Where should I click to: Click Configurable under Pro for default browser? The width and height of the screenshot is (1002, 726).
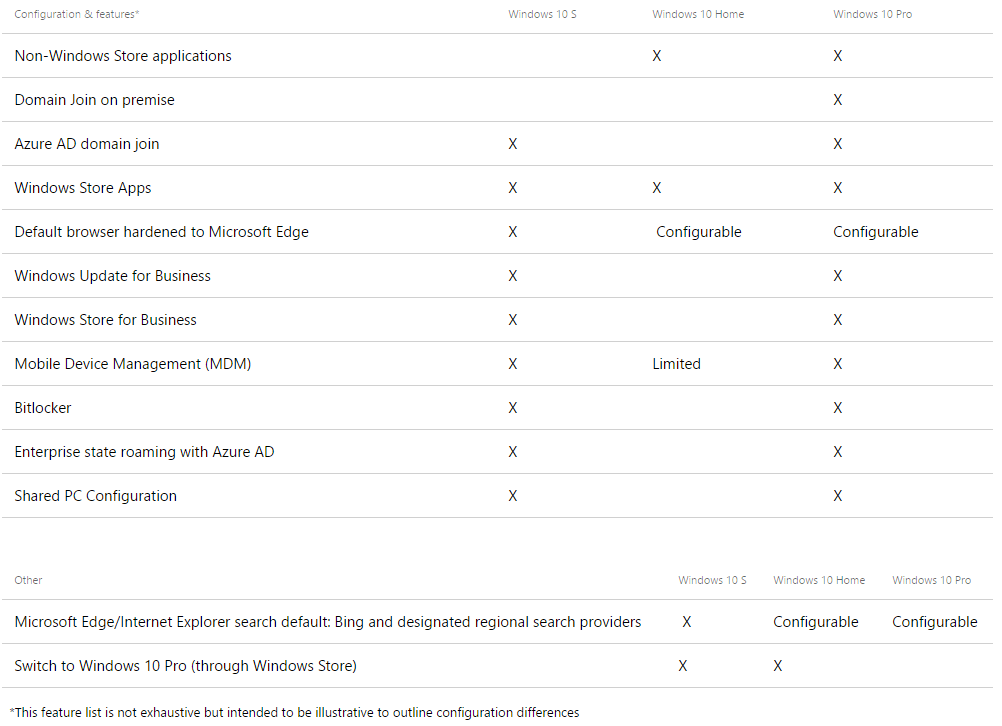click(875, 232)
